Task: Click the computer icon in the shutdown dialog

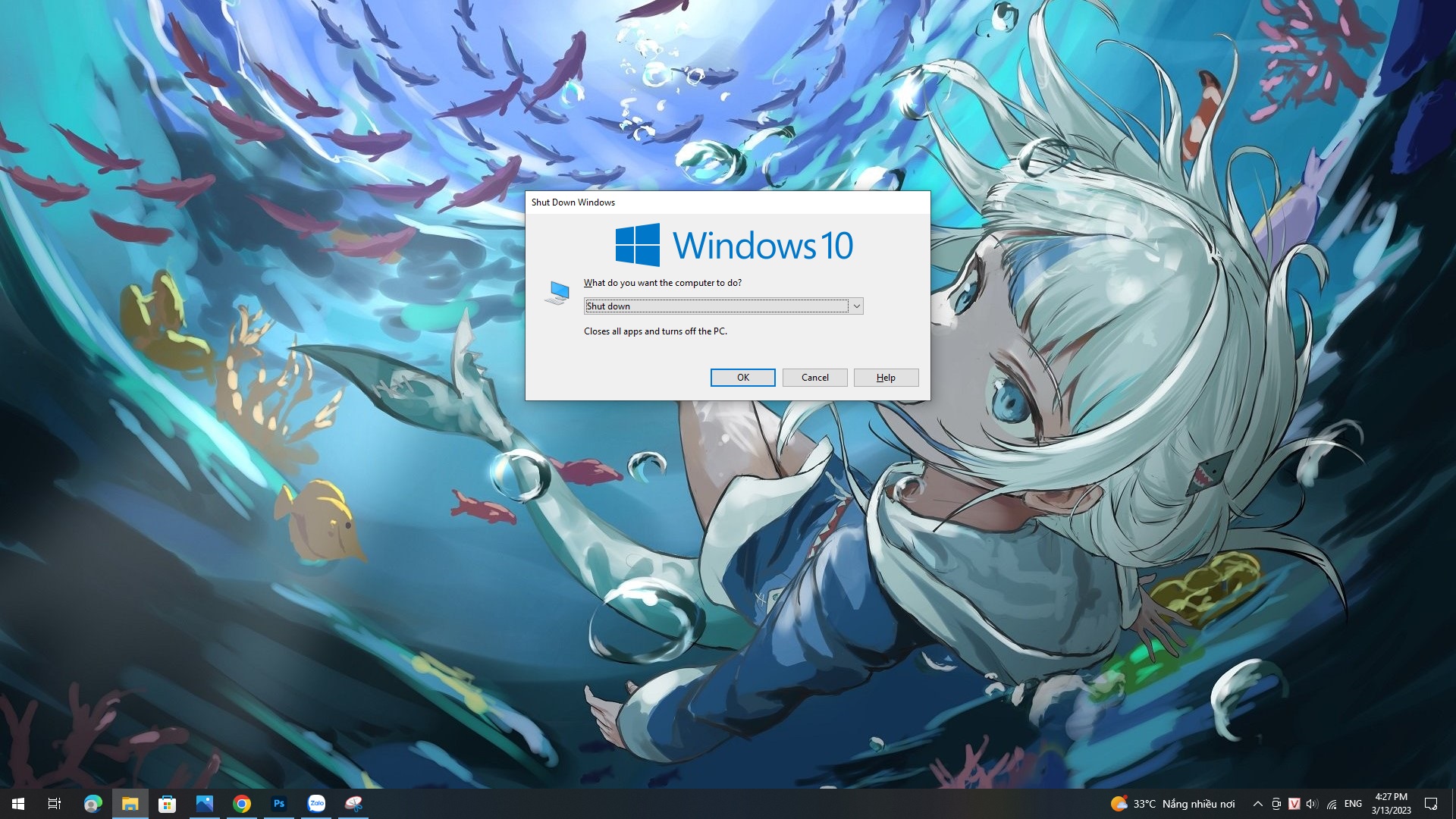Action: [557, 293]
